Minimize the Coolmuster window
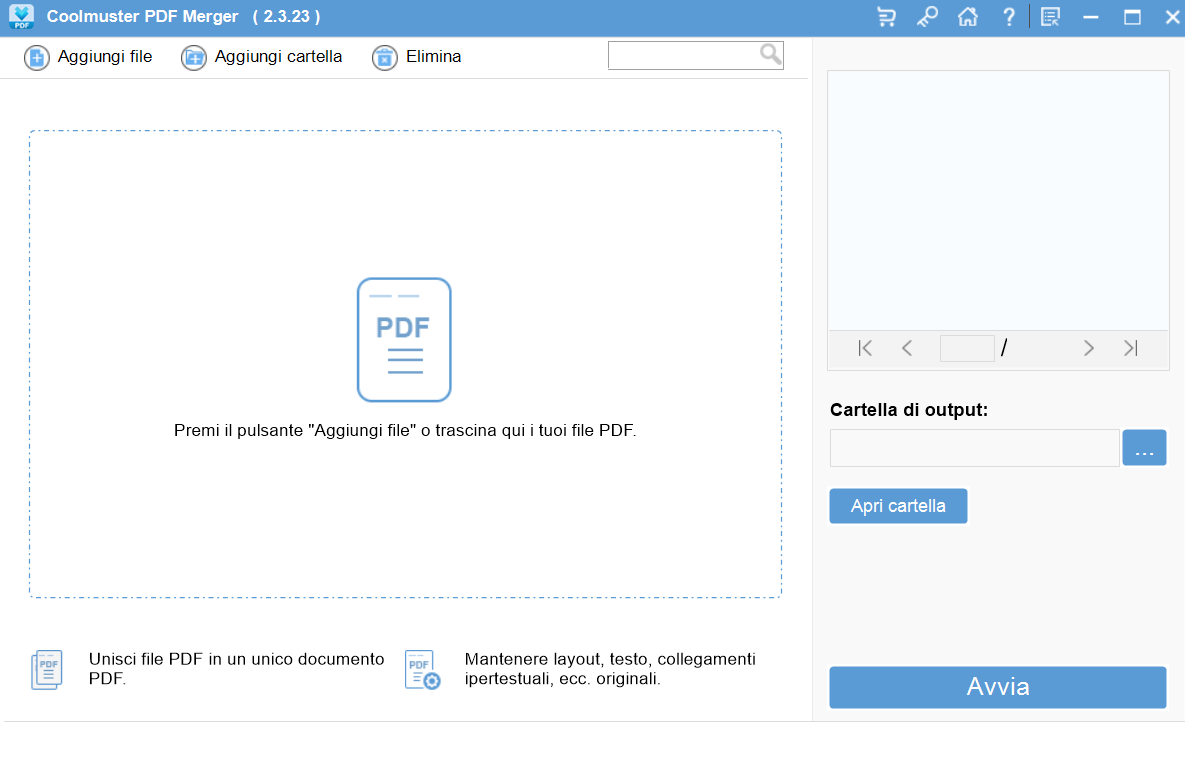1185x760 pixels. point(1091,17)
